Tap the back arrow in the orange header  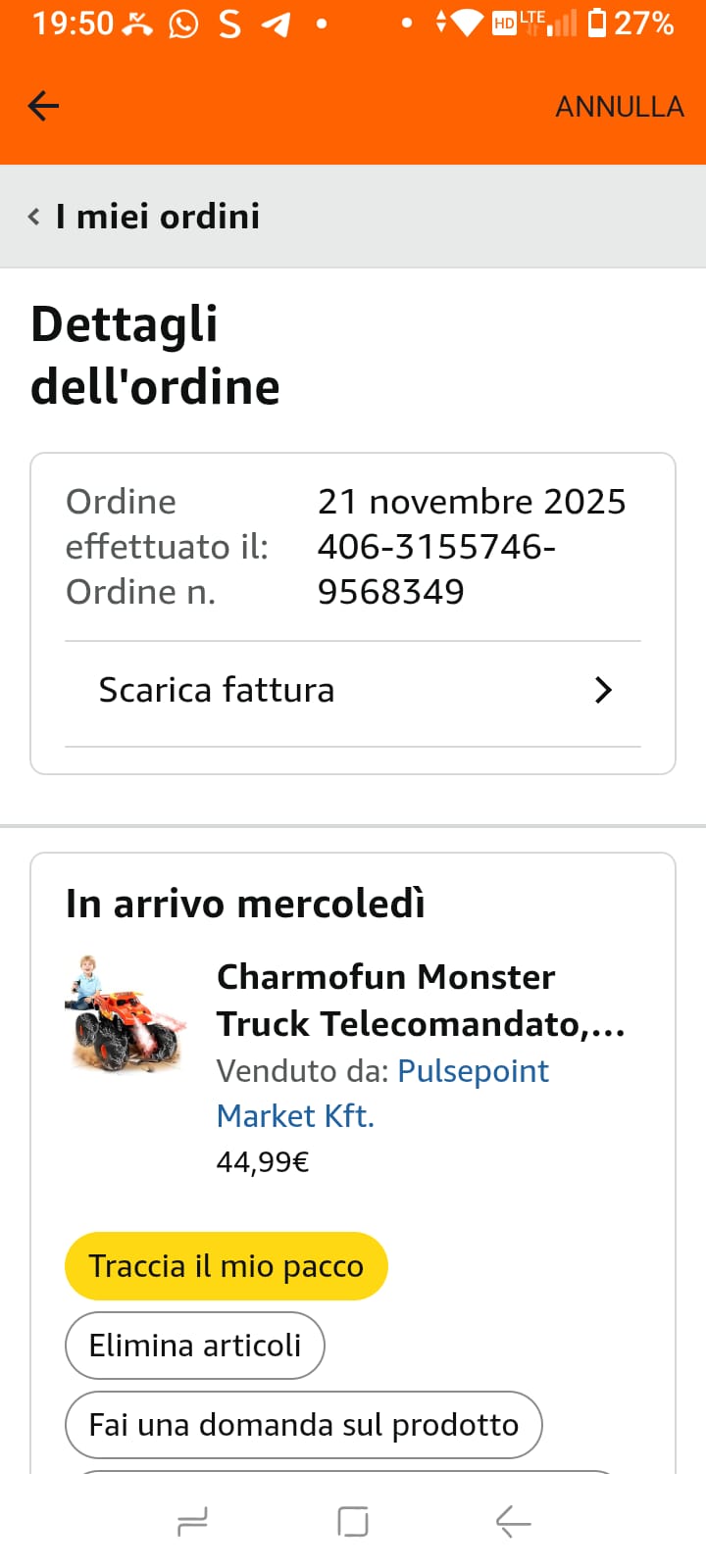[x=44, y=106]
